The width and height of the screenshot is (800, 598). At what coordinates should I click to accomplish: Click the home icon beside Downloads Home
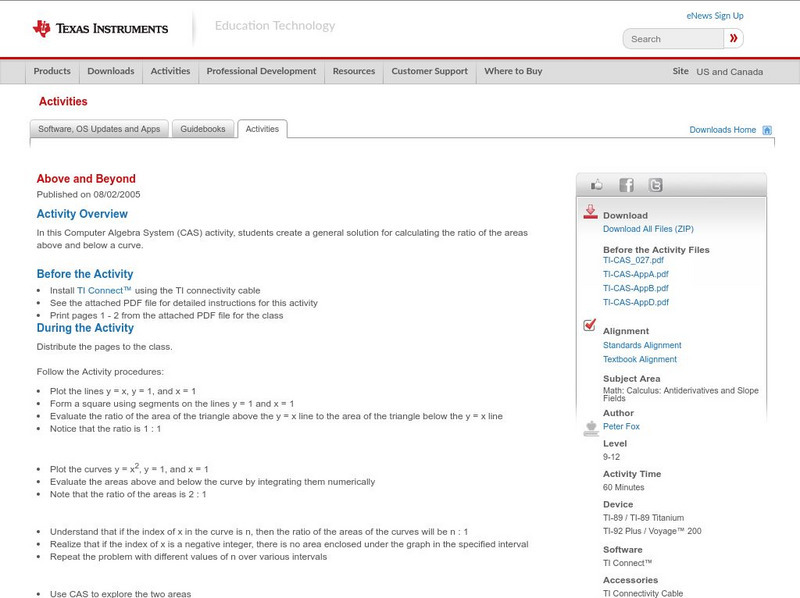pos(767,130)
